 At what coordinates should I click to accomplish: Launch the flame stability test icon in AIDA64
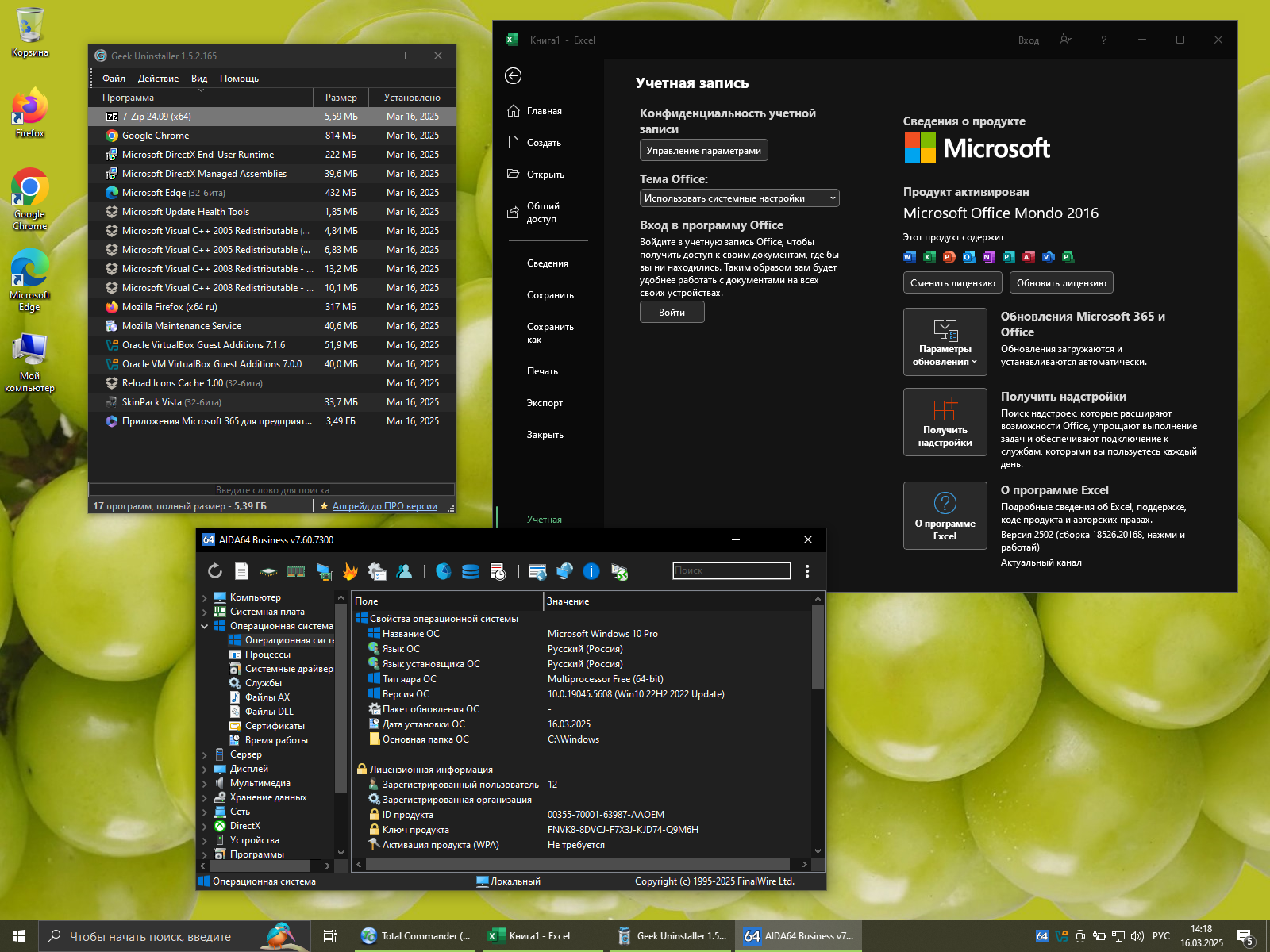pos(350,571)
